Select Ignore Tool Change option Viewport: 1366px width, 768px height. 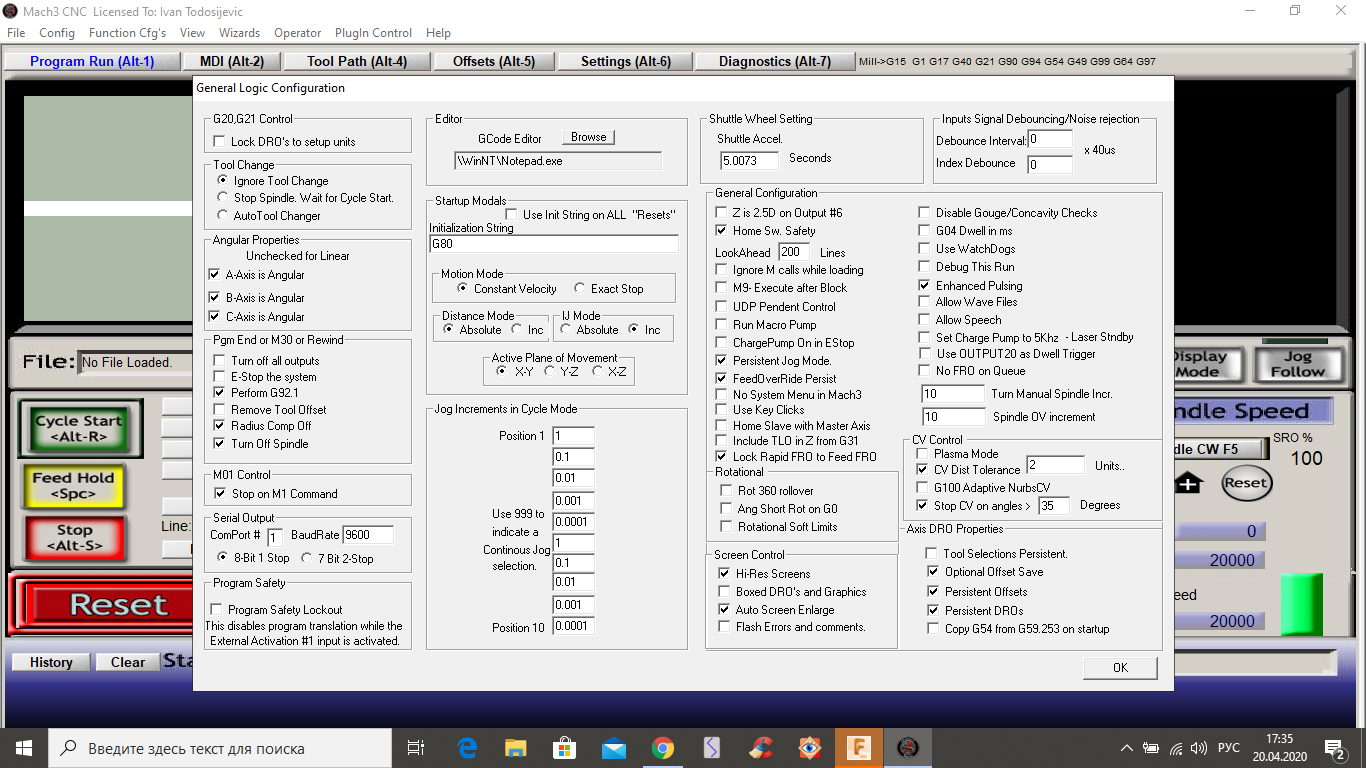coord(223,180)
